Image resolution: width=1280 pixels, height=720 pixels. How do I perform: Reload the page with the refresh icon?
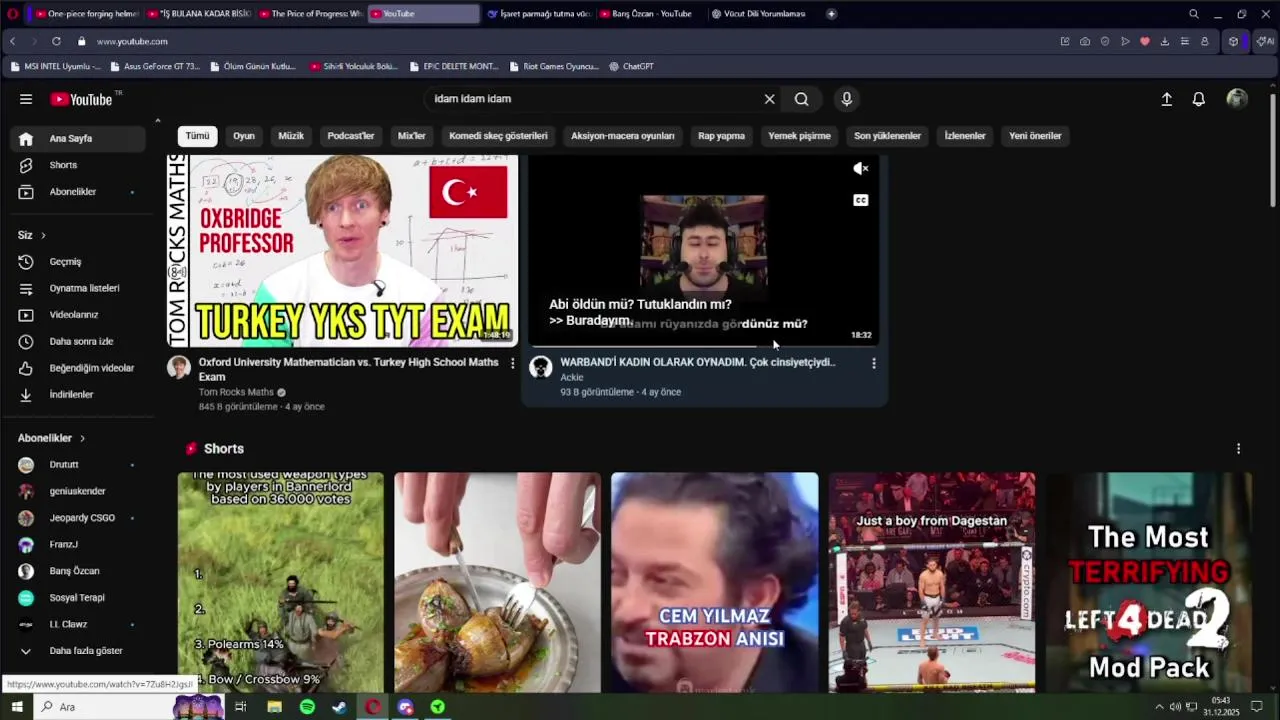tap(56, 41)
